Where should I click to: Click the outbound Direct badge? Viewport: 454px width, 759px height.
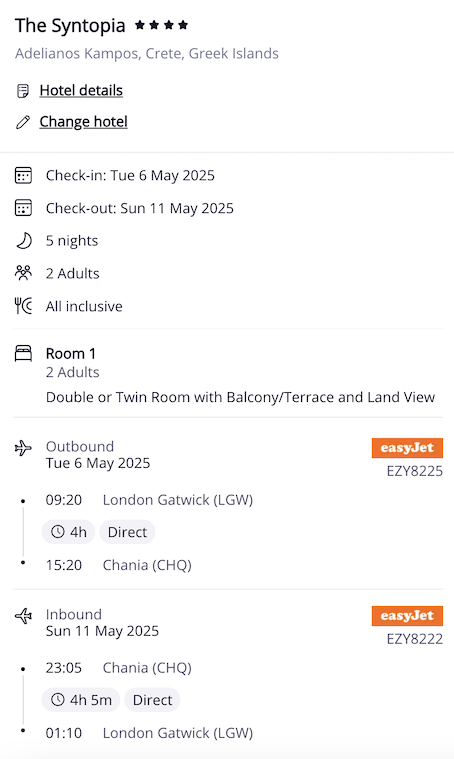coord(127,532)
